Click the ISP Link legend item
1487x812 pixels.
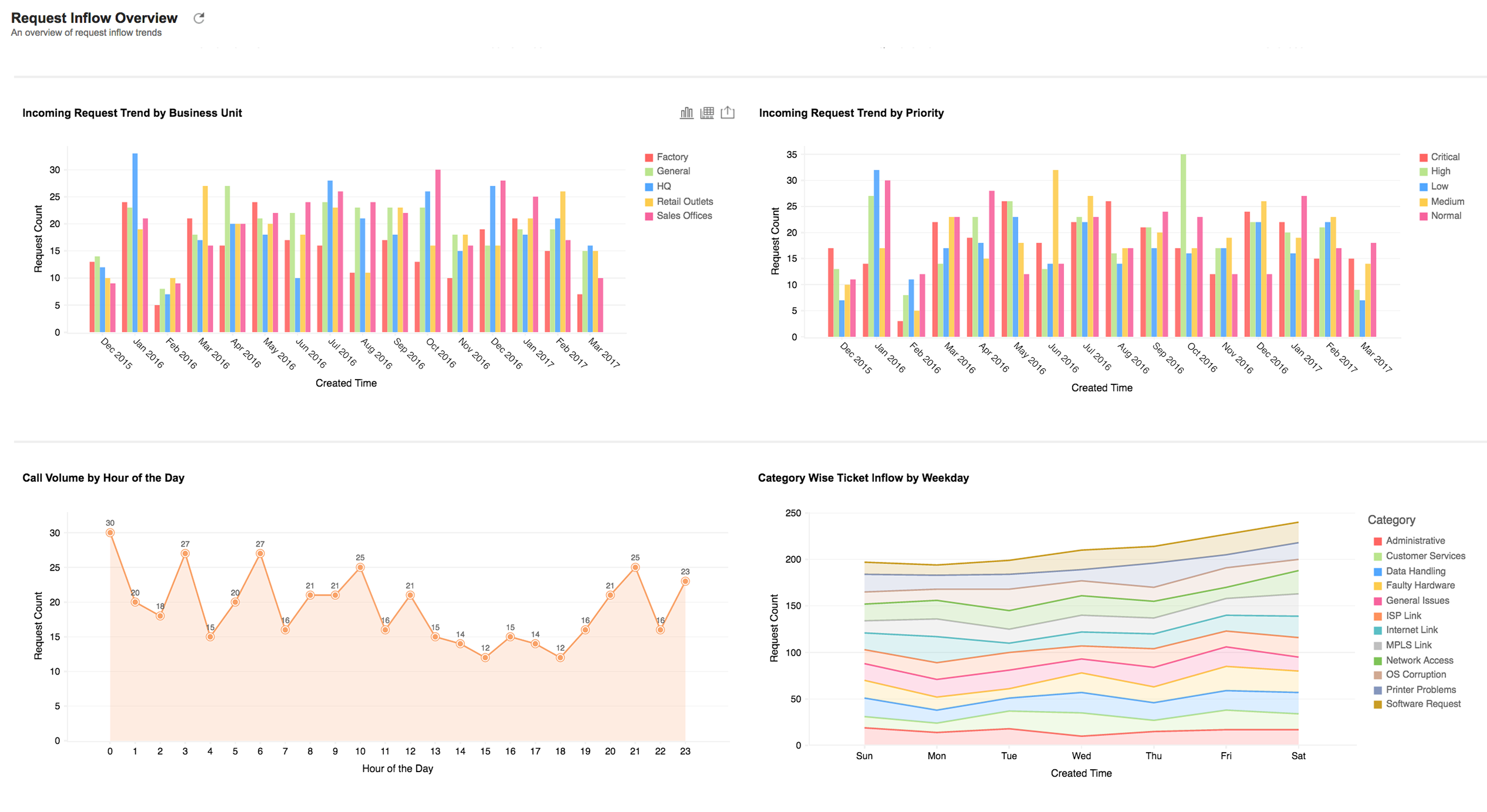point(1403,616)
